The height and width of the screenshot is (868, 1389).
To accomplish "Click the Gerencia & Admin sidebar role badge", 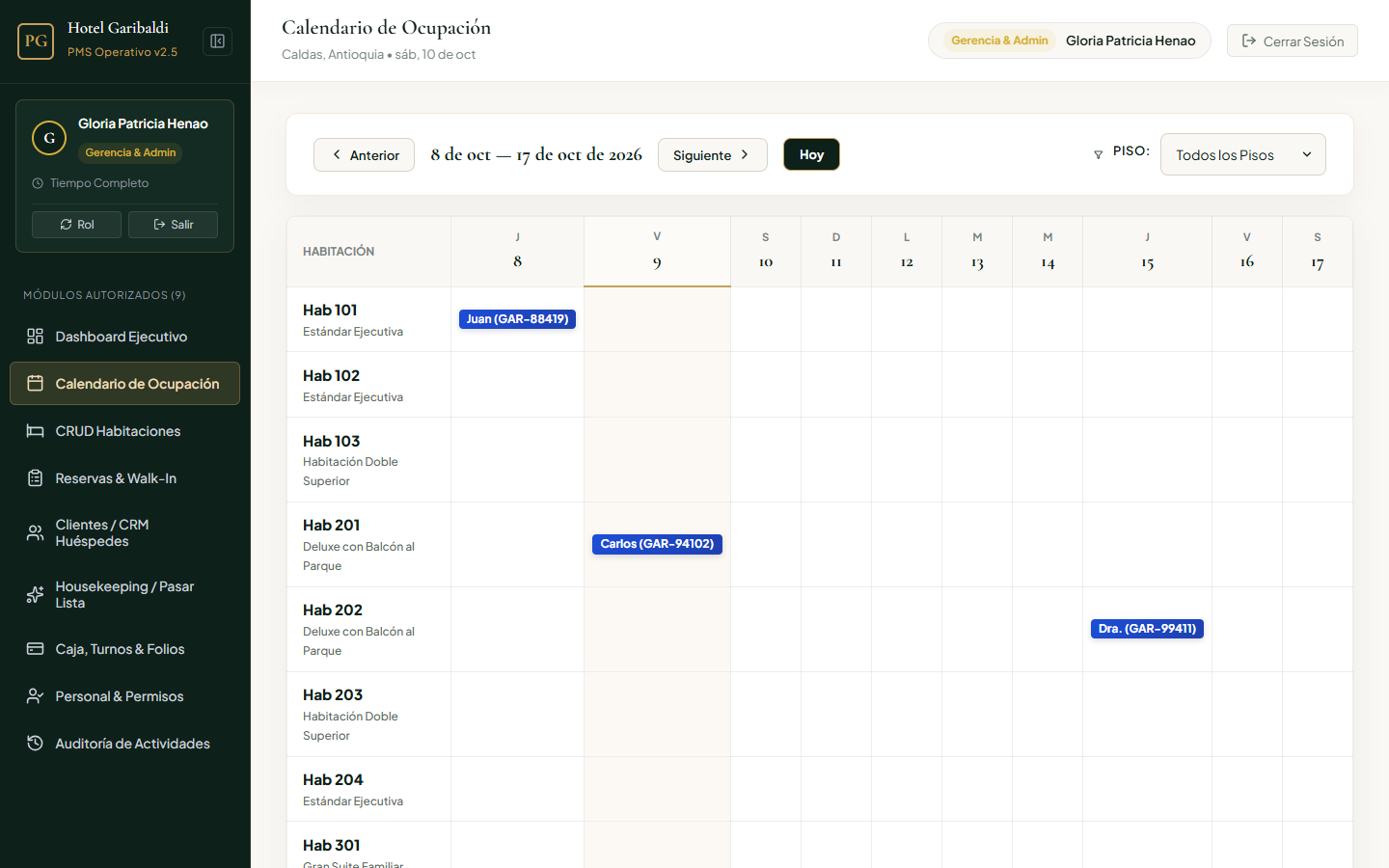I will [130, 152].
